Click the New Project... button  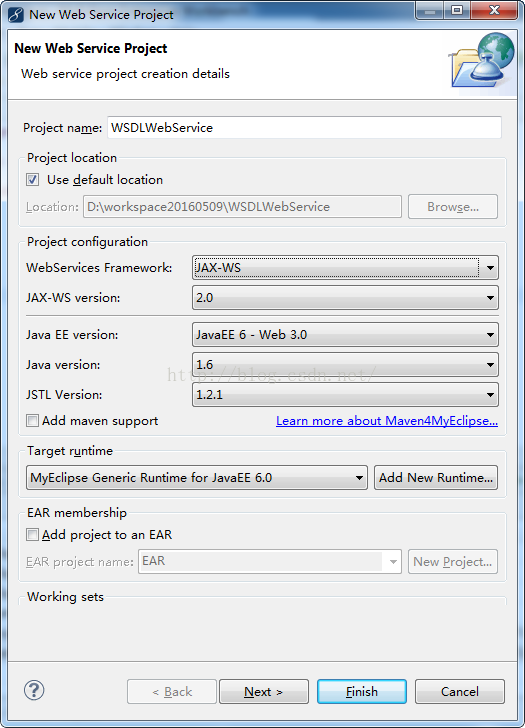point(453,562)
